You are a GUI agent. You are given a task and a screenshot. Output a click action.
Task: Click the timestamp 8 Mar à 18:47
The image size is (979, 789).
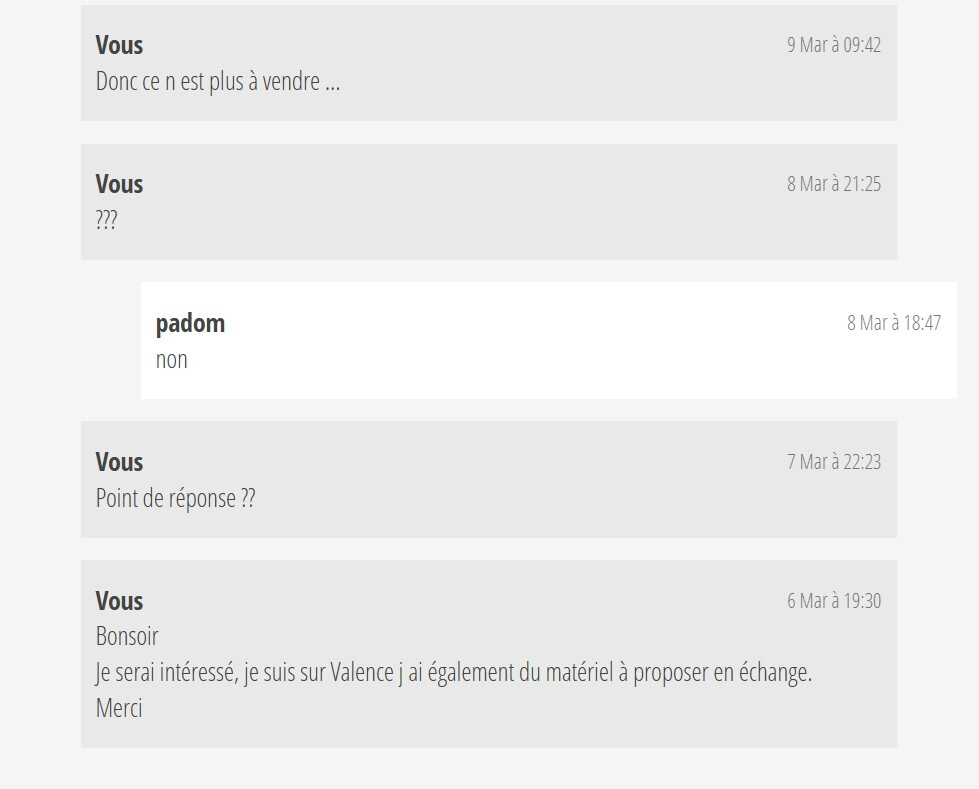[893, 323]
